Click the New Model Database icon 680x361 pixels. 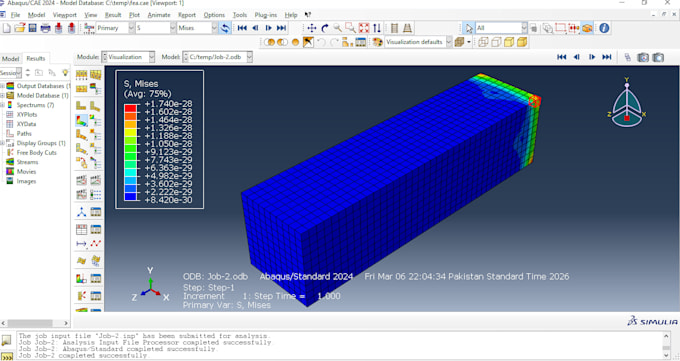[7, 28]
